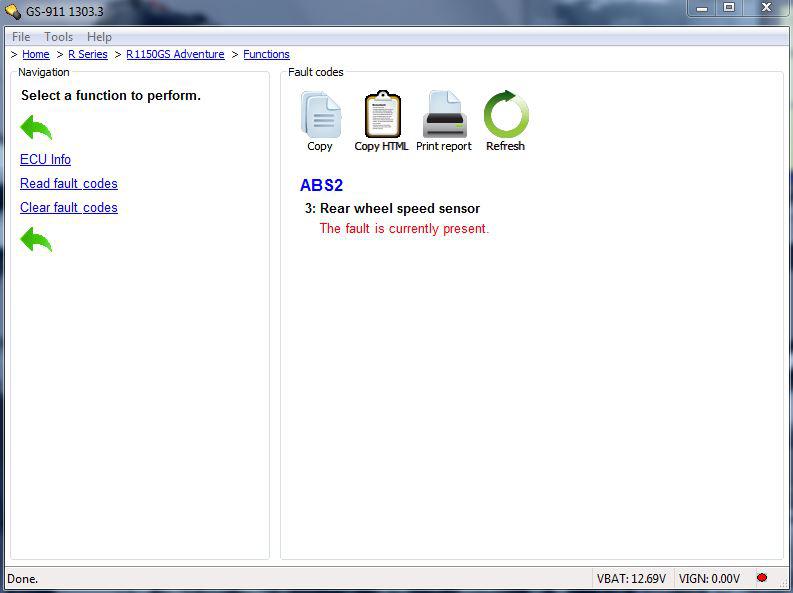Screen dimensions: 793x593
Task: Click the upper green back arrow
Action: (x=36, y=127)
